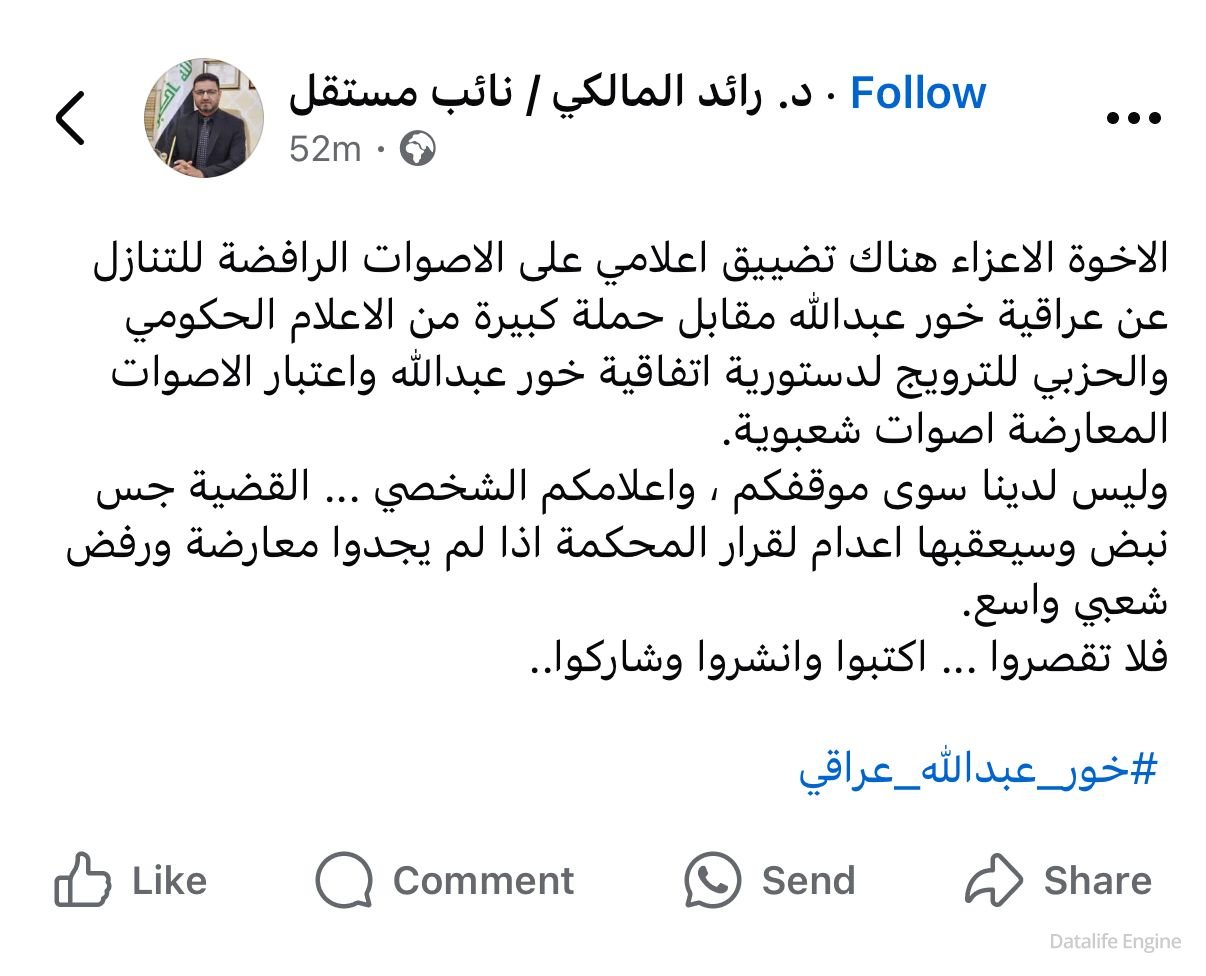Viewport: 1206px width, 976px height.
Task: Tap the WhatsApp Send icon
Action: coord(713,880)
